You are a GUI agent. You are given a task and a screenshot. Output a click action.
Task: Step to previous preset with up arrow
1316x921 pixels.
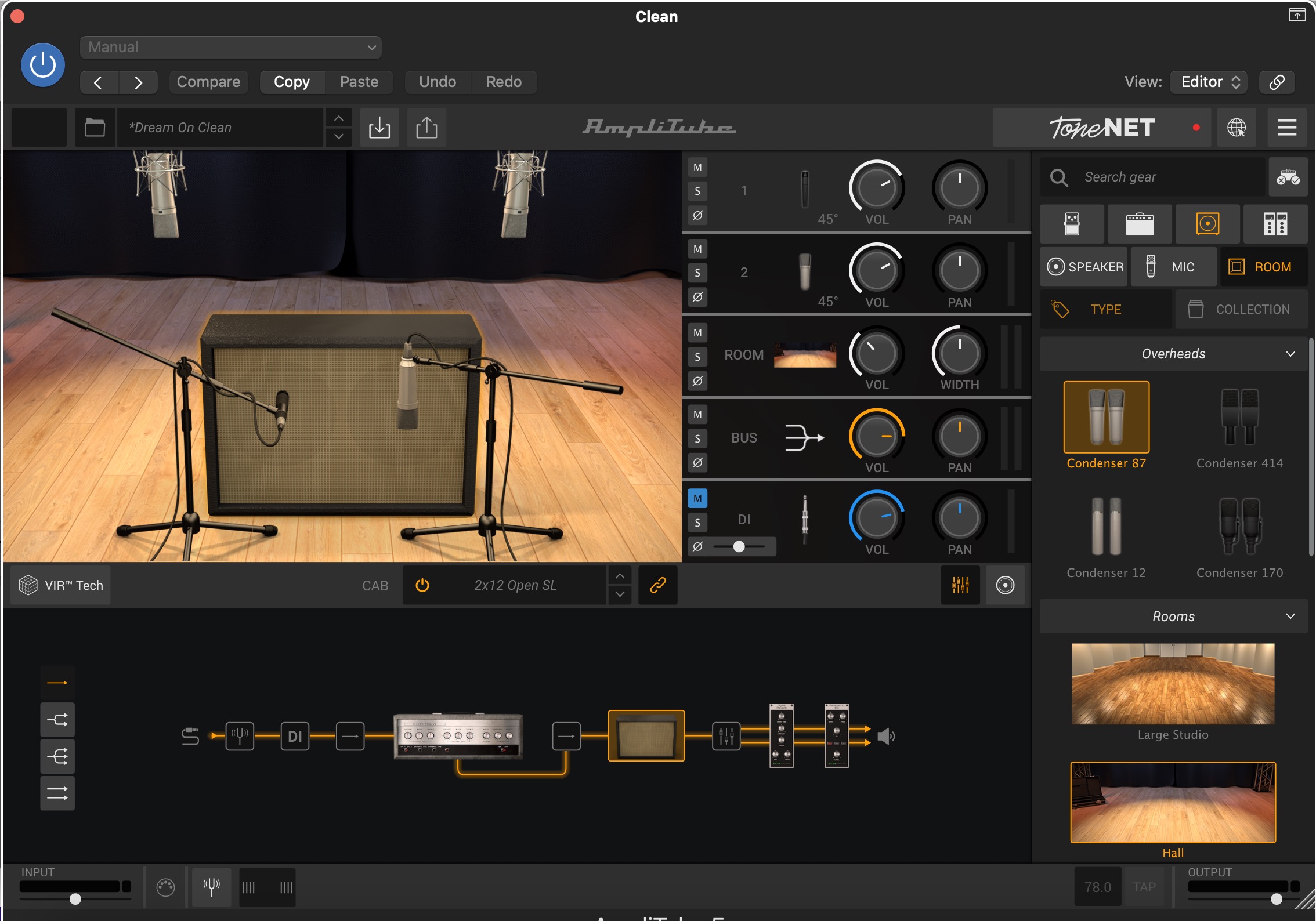[x=339, y=118]
